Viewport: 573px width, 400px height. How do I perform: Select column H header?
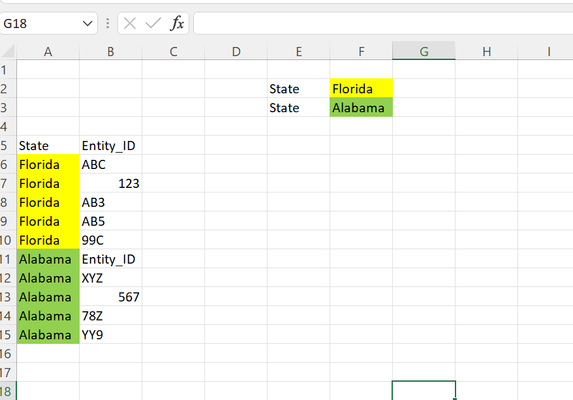pos(486,51)
